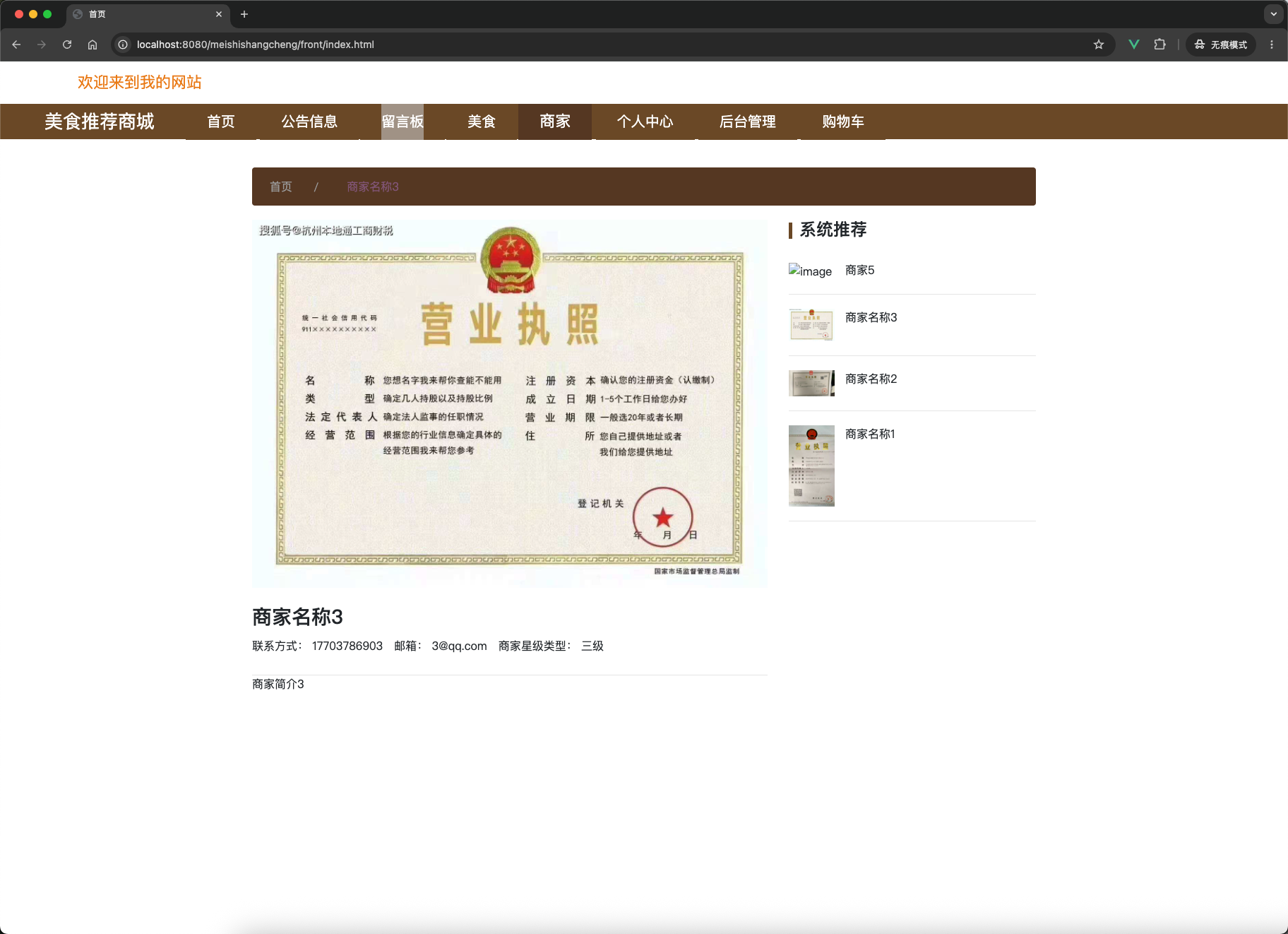Go back with browser back arrow
Viewport: 1288px width, 934px height.
tap(16, 45)
